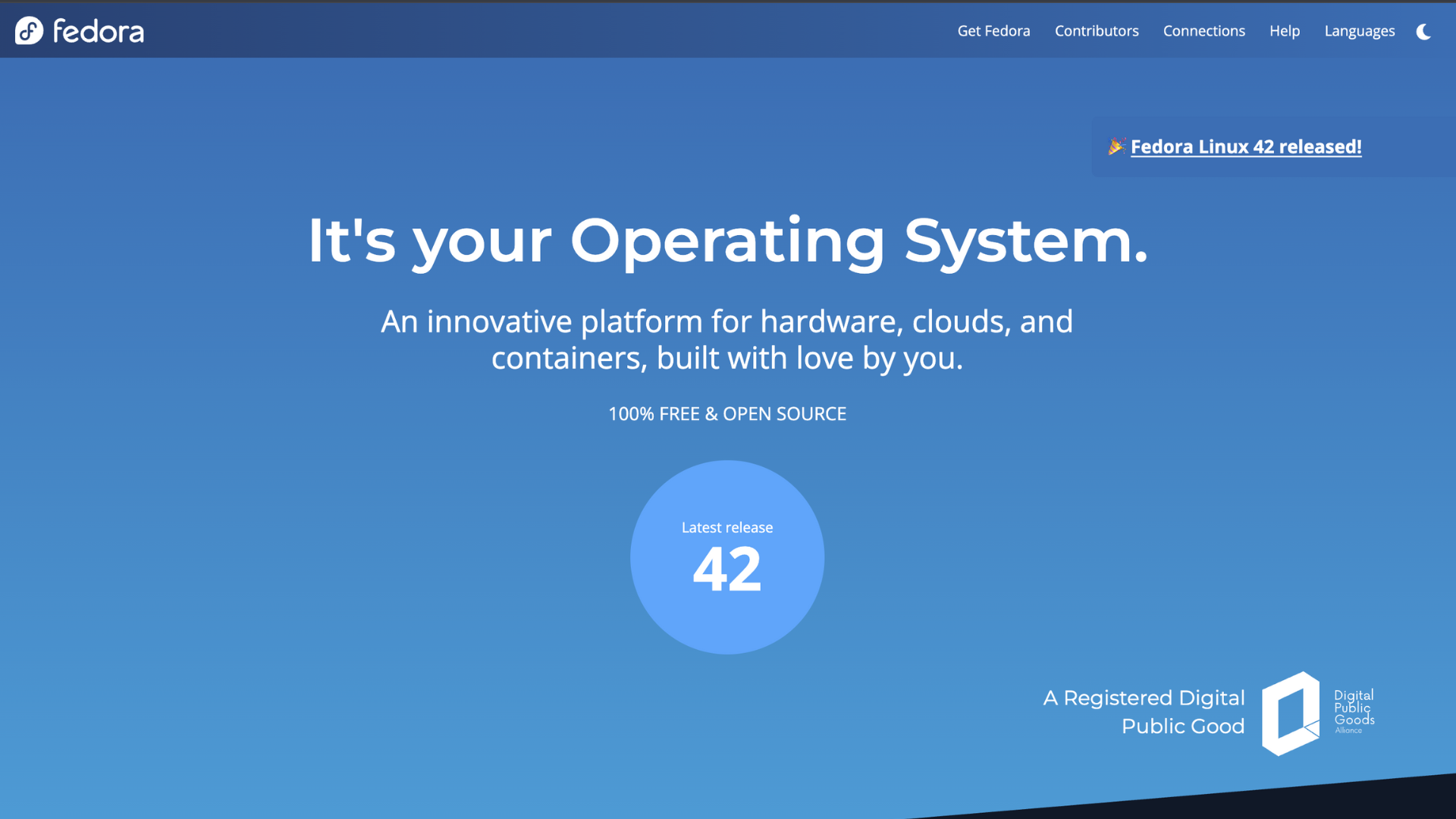Click the "Digital Public Goods Alliance" label text
Viewport: 1456px width, 819px height.
pyautogui.click(x=1354, y=711)
